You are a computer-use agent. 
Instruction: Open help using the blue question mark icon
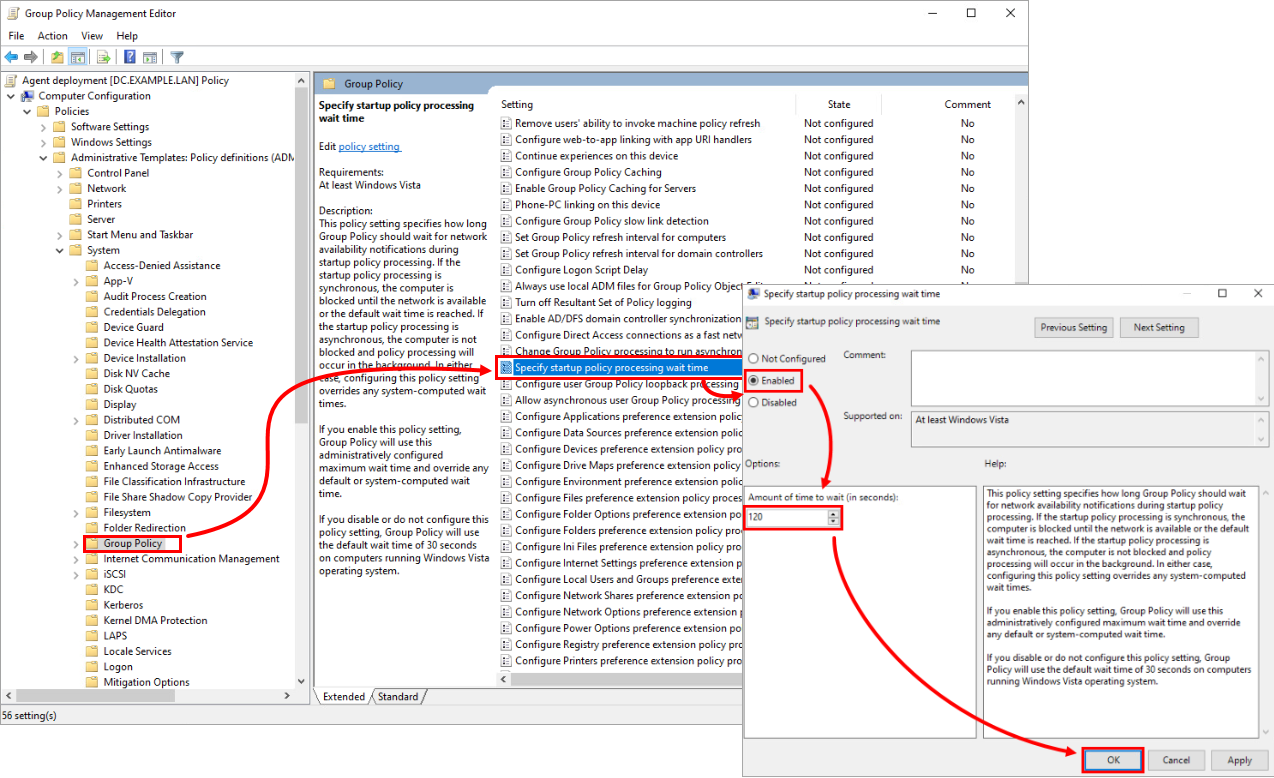point(130,57)
